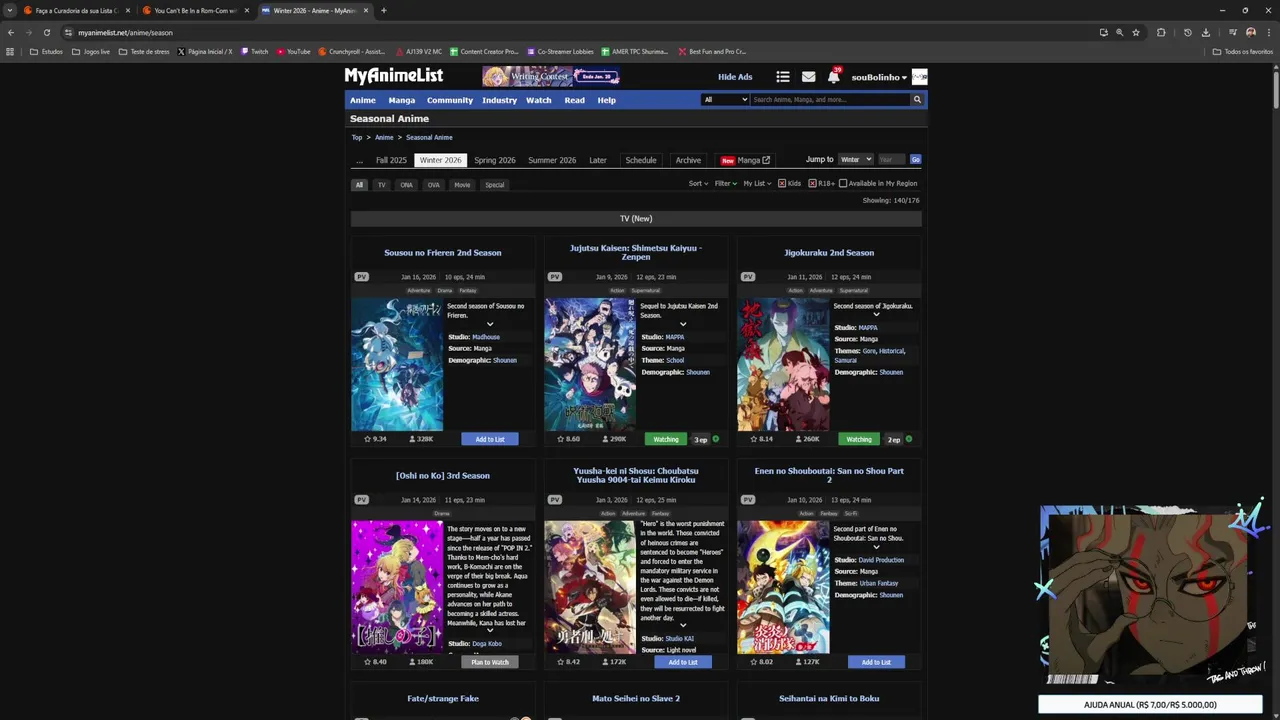The height and width of the screenshot is (720, 1280).
Task: Switch to the Spring 2026 season tab
Action: 495,160
